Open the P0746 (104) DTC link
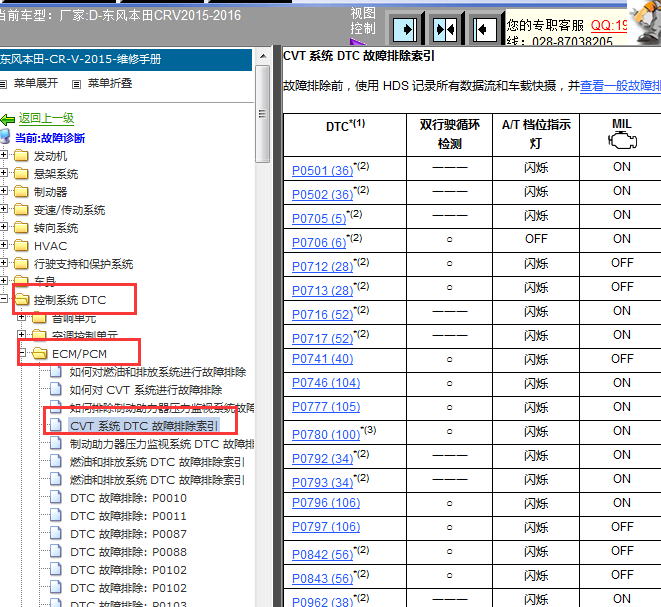The image size is (661, 607). [326, 383]
